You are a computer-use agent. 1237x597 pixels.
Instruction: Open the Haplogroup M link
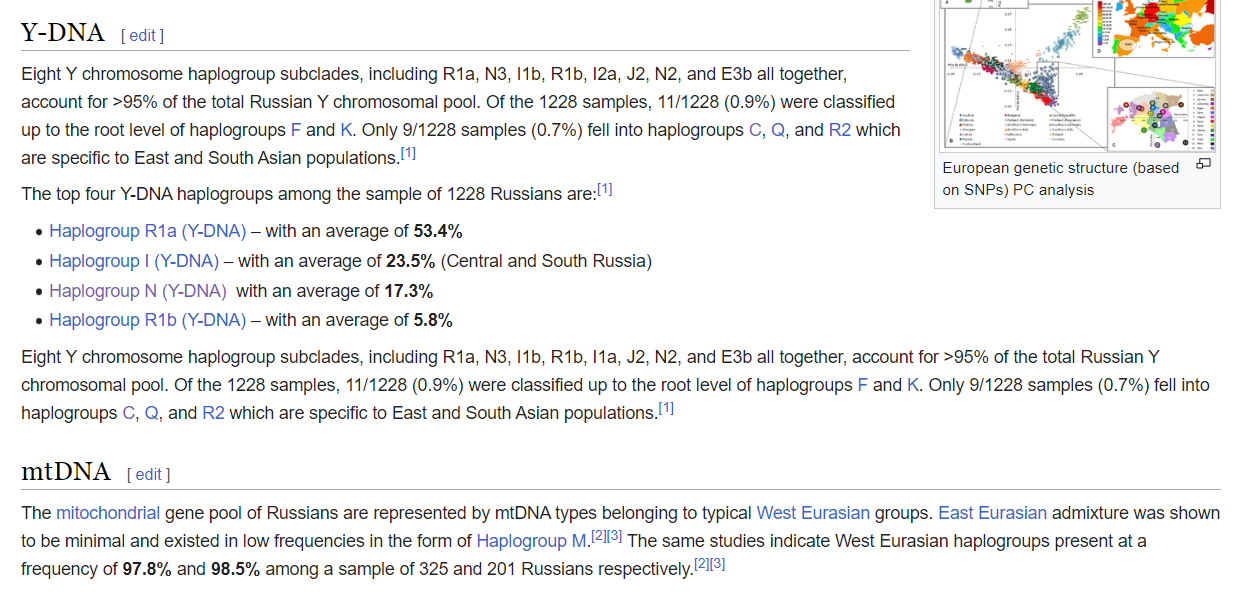pos(532,541)
